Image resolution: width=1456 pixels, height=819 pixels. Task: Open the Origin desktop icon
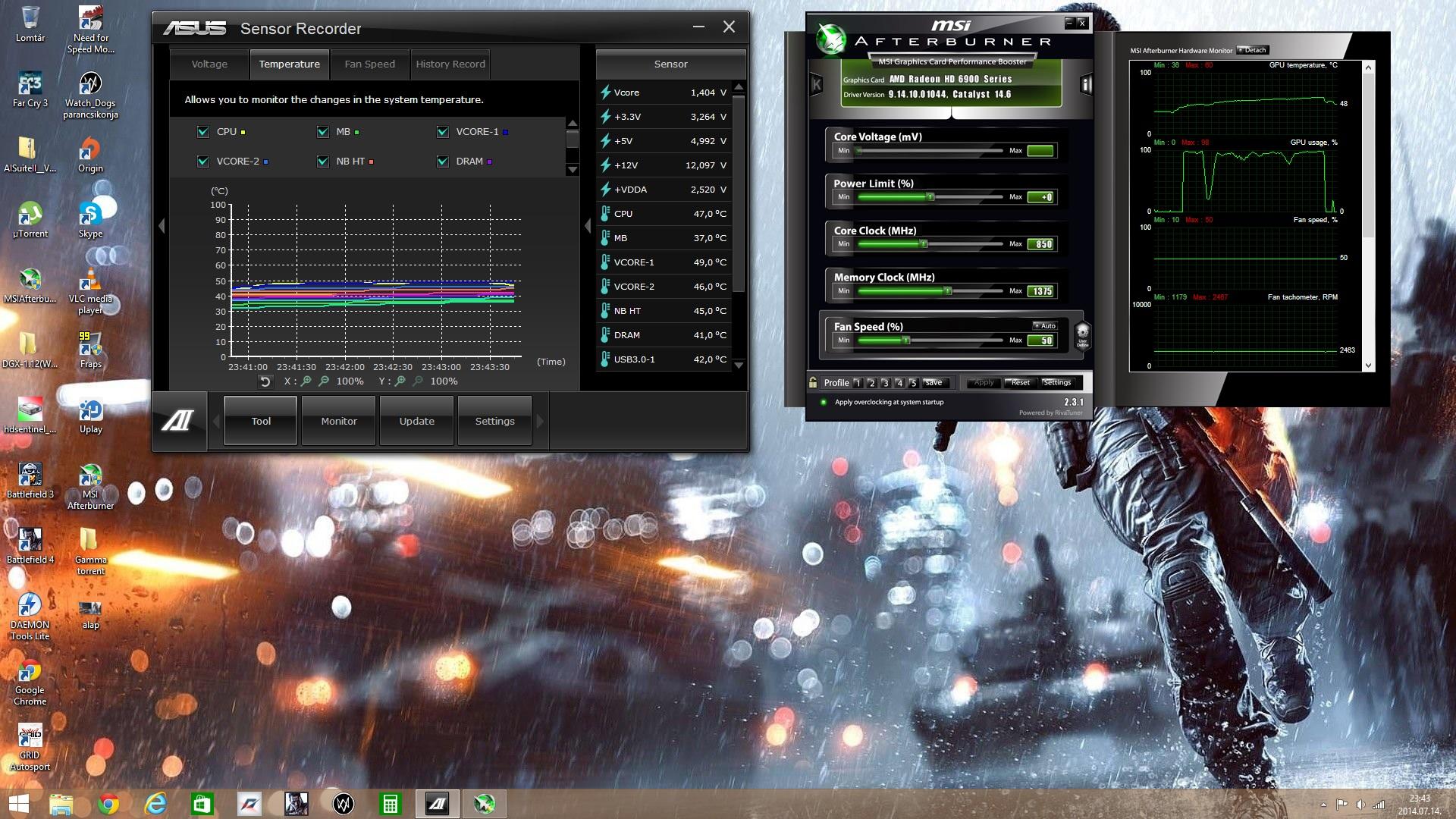tap(90, 155)
